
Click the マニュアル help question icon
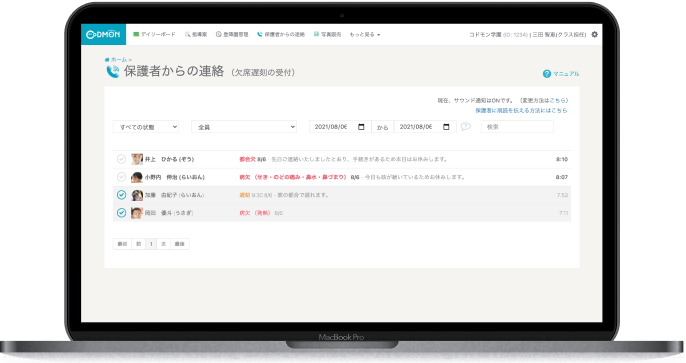(546, 74)
